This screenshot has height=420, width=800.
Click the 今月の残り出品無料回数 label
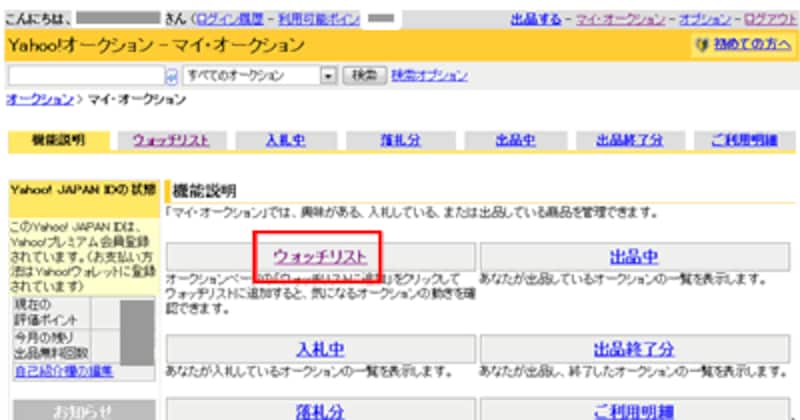(x=51, y=345)
